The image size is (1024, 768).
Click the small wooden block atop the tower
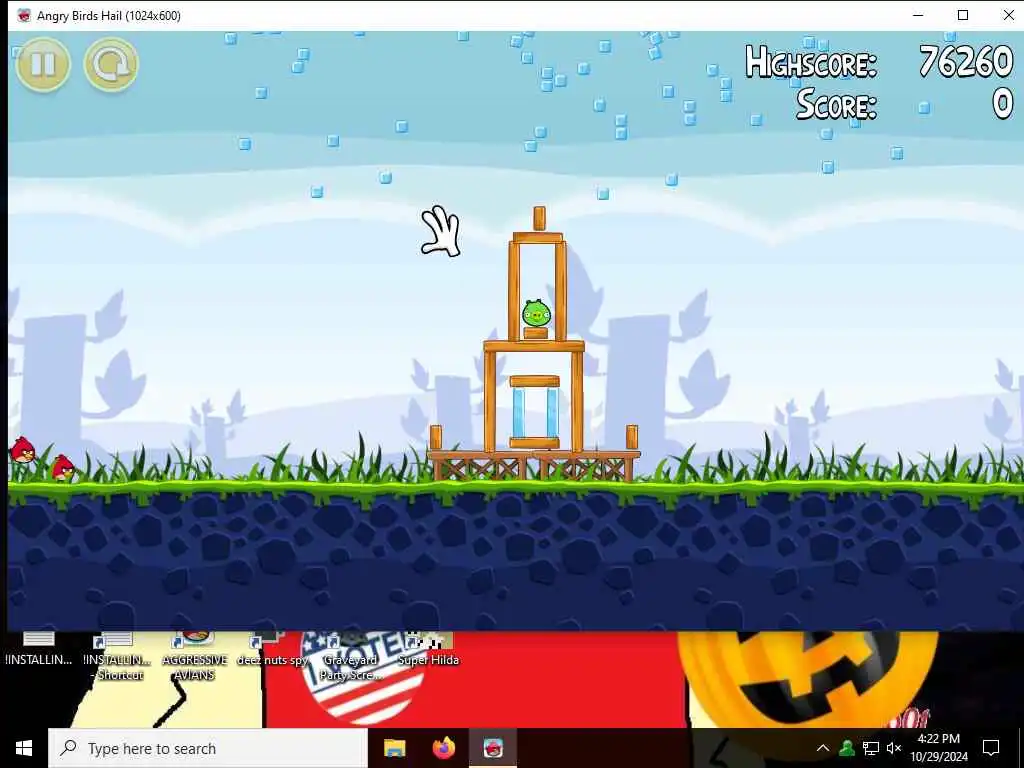pyautogui.click(x=539, y=219)
